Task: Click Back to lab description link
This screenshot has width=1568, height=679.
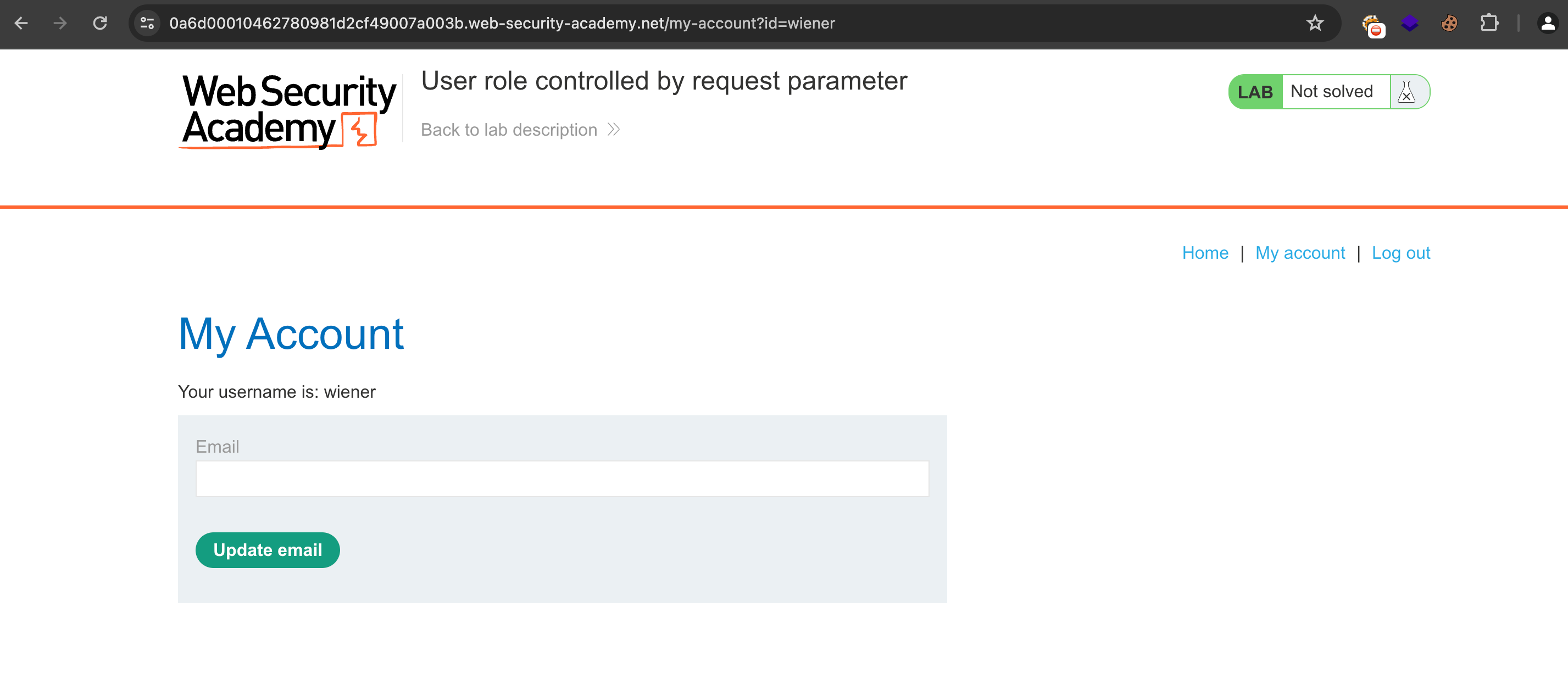Action: [509, 130]
